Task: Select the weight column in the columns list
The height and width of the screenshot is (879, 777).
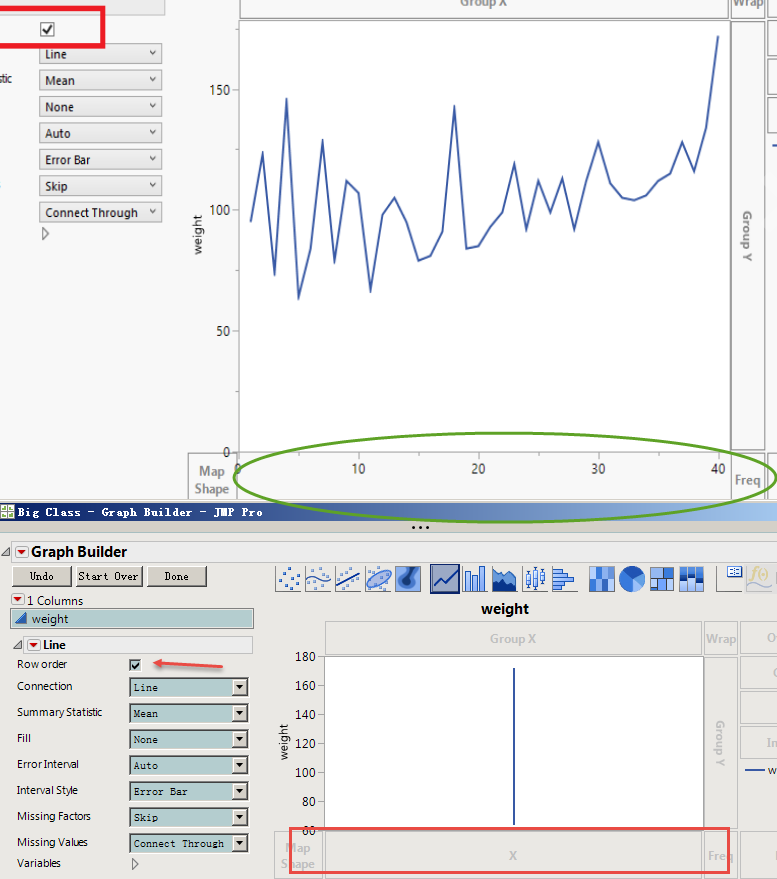Action: (x=132, y=618)
